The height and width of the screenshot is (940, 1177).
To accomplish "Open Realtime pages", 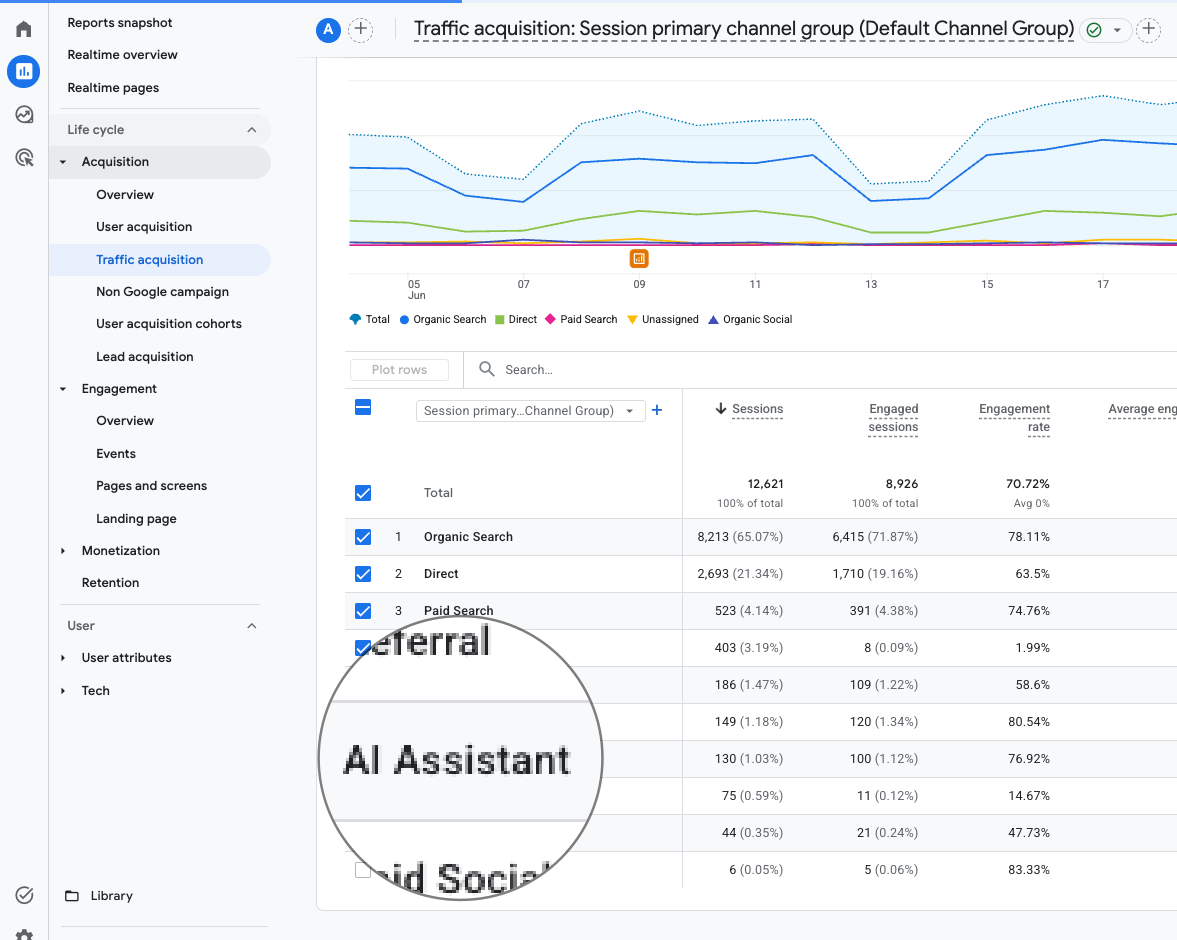I will tap(113, 88).
